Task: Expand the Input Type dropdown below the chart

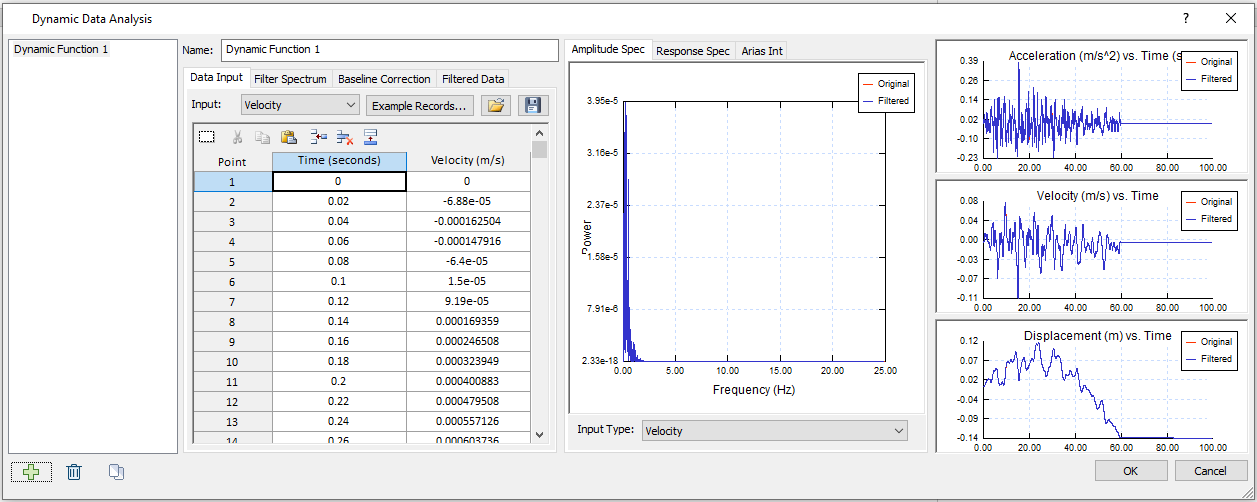Action: coord(775,431)
